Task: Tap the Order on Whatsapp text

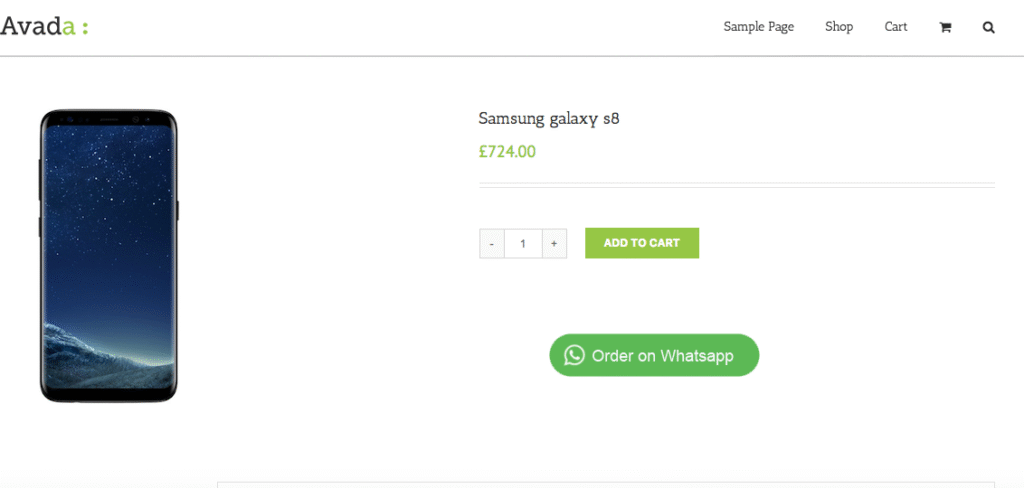Action: tap(662, 355)
